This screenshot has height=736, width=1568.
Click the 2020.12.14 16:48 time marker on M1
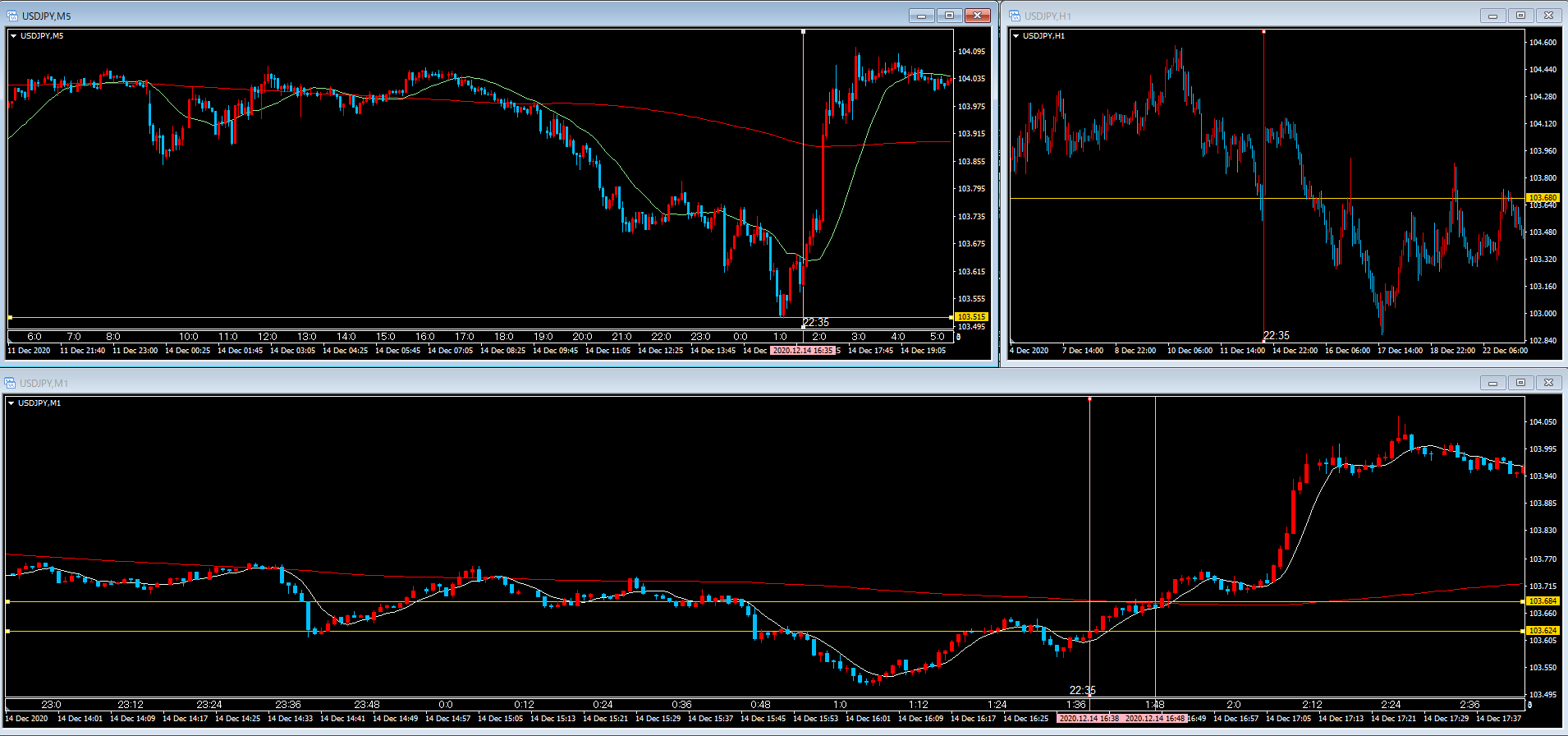[x=1154, y=719]
